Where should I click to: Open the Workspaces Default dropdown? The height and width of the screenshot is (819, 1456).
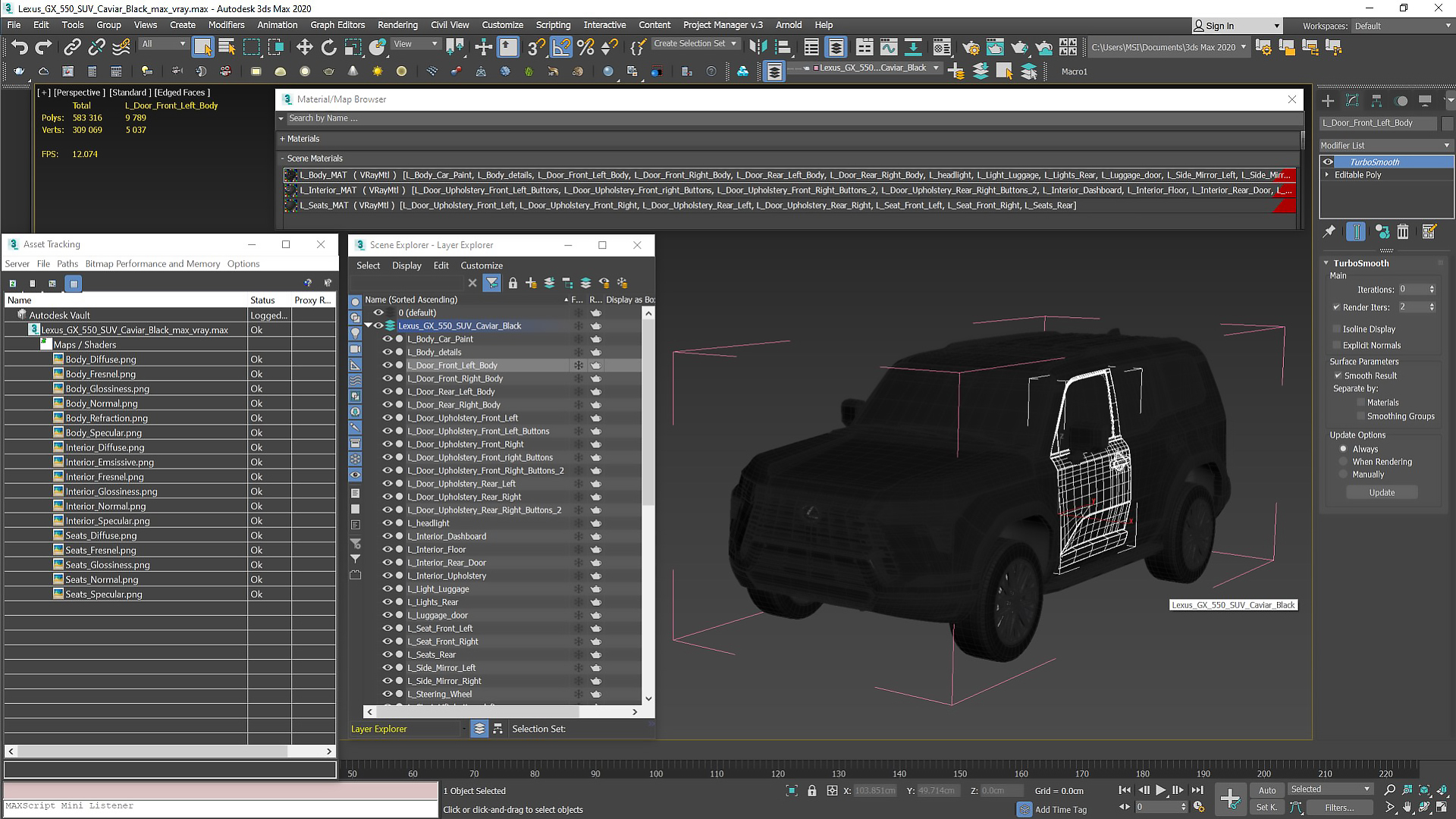1403,26
